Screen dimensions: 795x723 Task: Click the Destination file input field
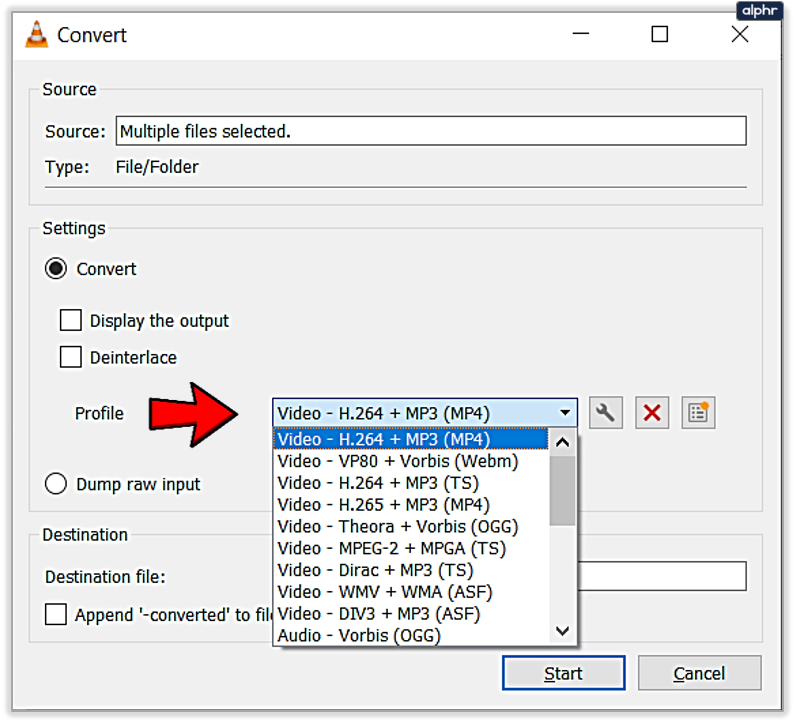(x=662, y=576)
